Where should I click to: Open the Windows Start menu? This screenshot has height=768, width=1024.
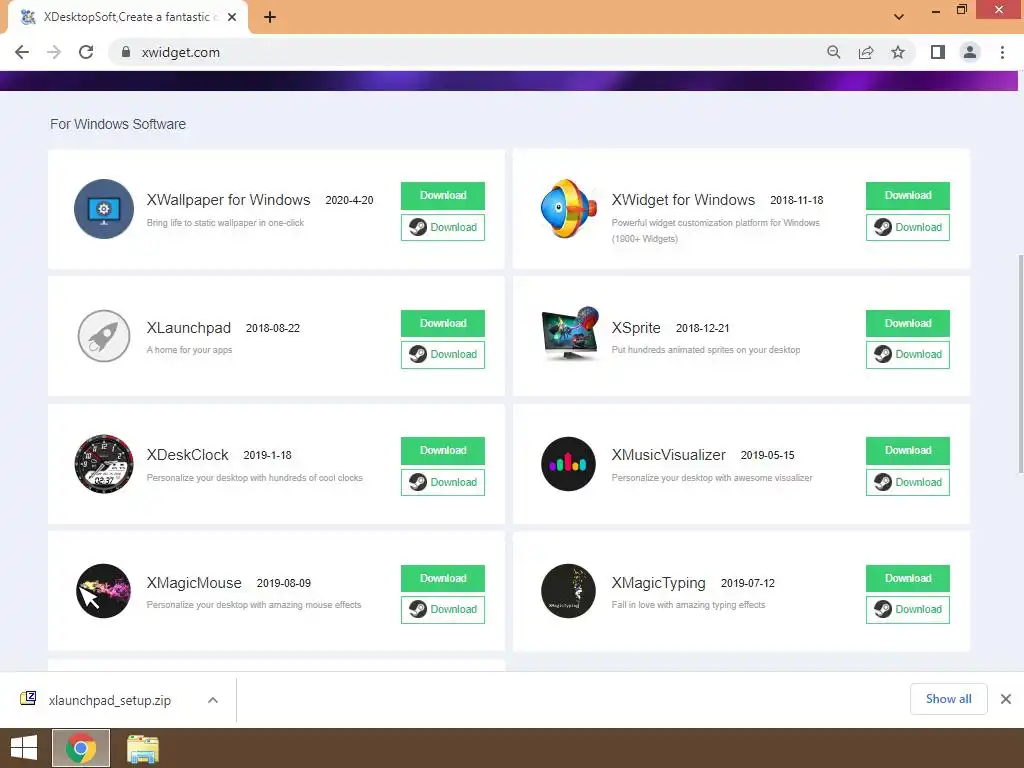pos(24,748)
